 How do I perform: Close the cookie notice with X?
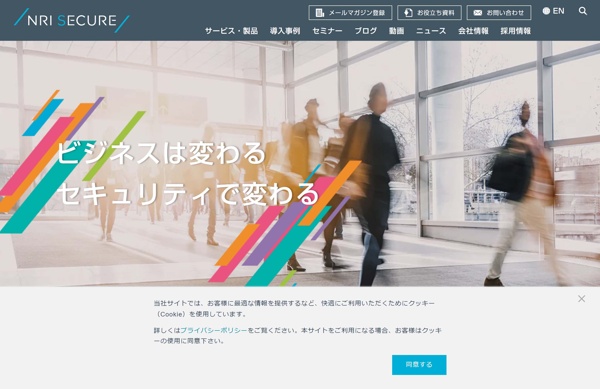coord(581,299)
